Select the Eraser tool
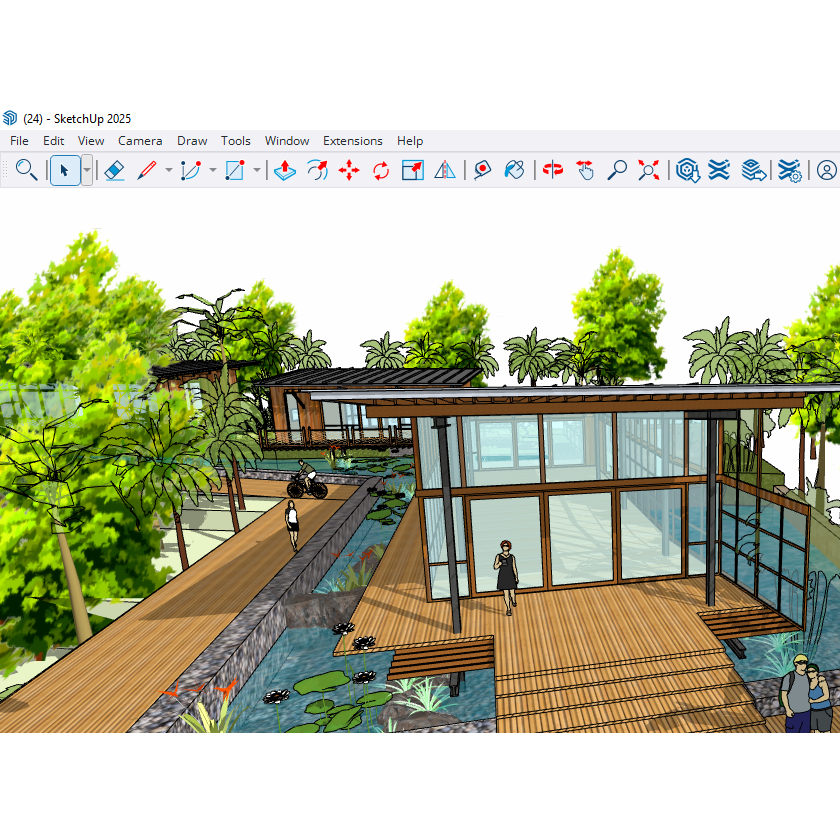Image resolution: width=840 pixels, height=840 pixels. (x=114, y=170)
